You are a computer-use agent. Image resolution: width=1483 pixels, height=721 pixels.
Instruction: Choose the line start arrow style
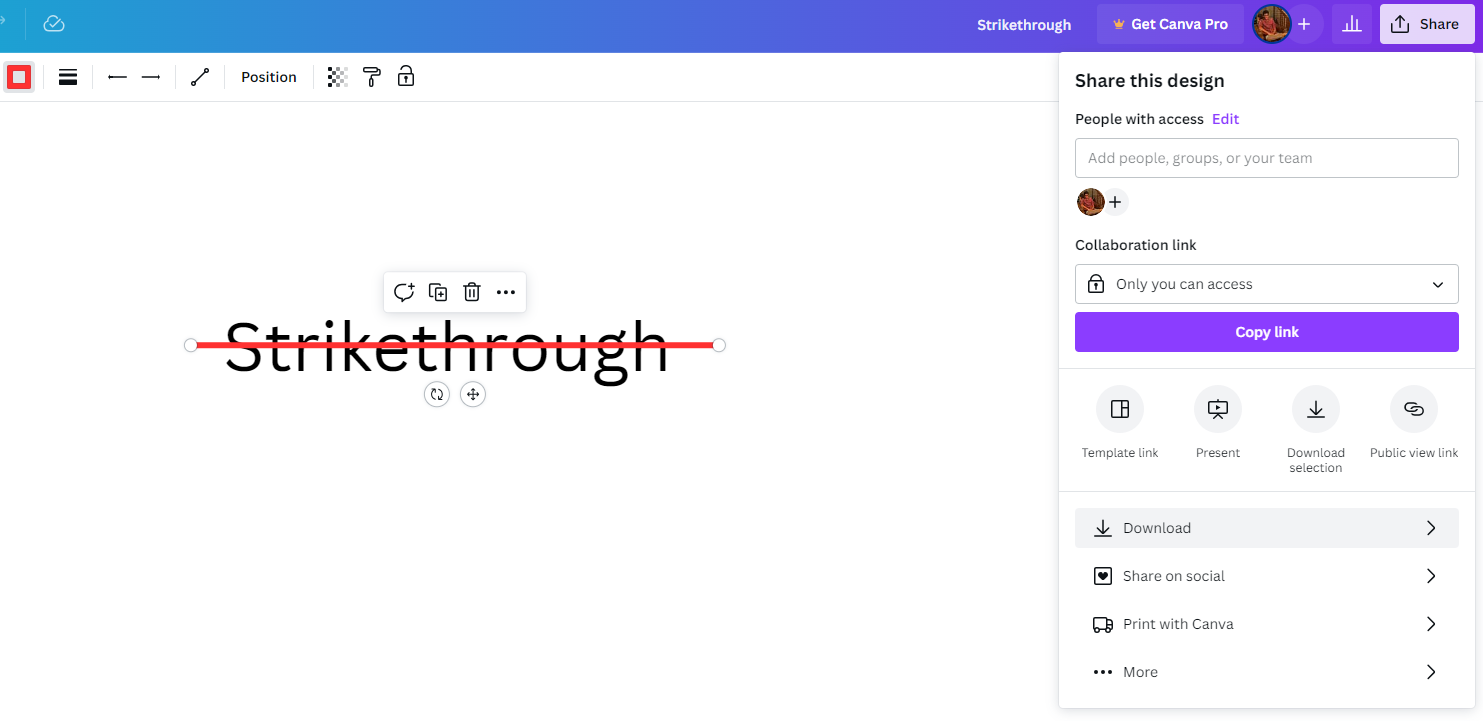tap(117, 77)
